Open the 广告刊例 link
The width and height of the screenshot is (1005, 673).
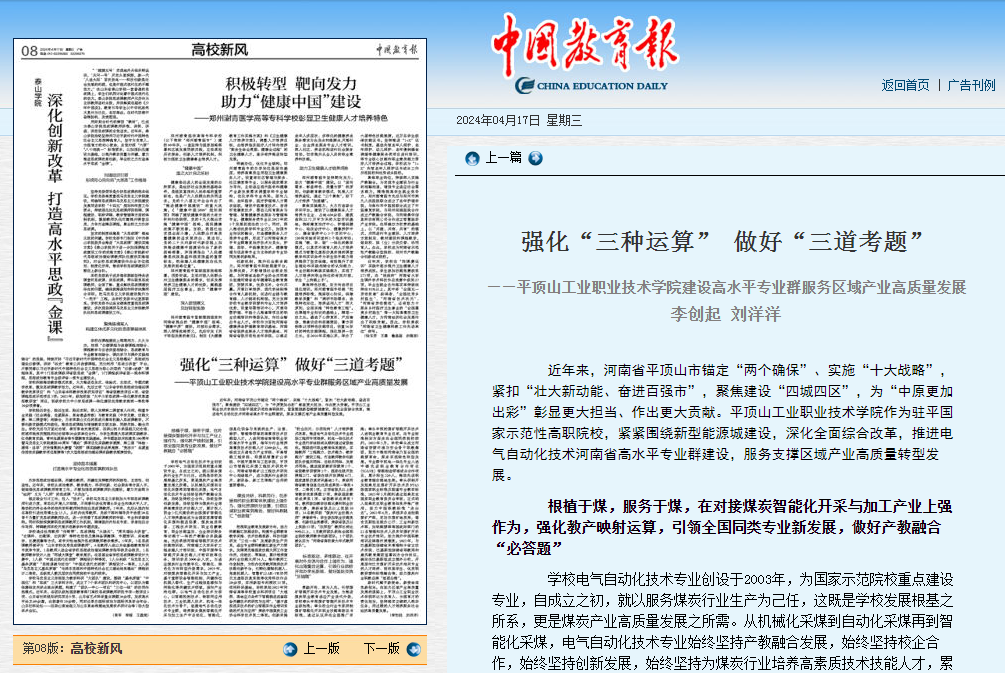pos(971,85)
